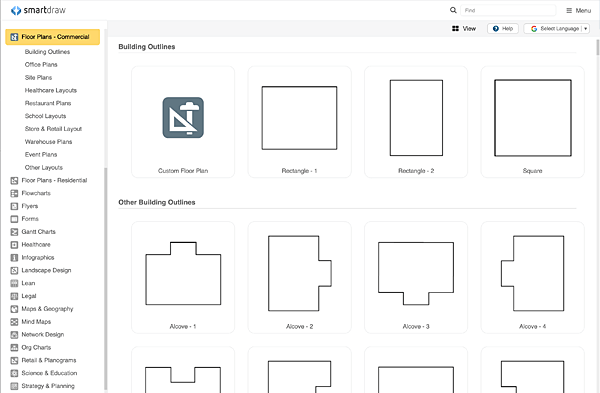Open the Square outline template
This screenshot has width=600, height=393.
[x=532, y=122]
